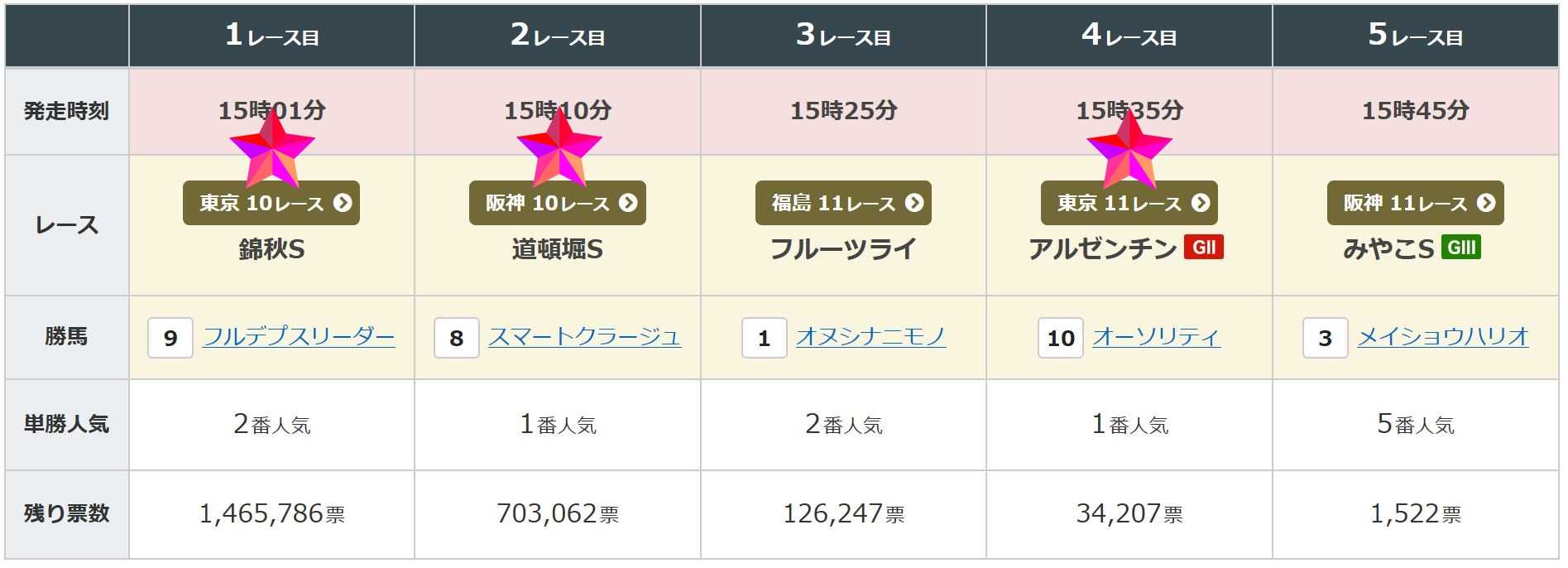This screenshot has height=568, width=1568.
Task: Click horse number 10 box
Action: [x=1061, y=338]
